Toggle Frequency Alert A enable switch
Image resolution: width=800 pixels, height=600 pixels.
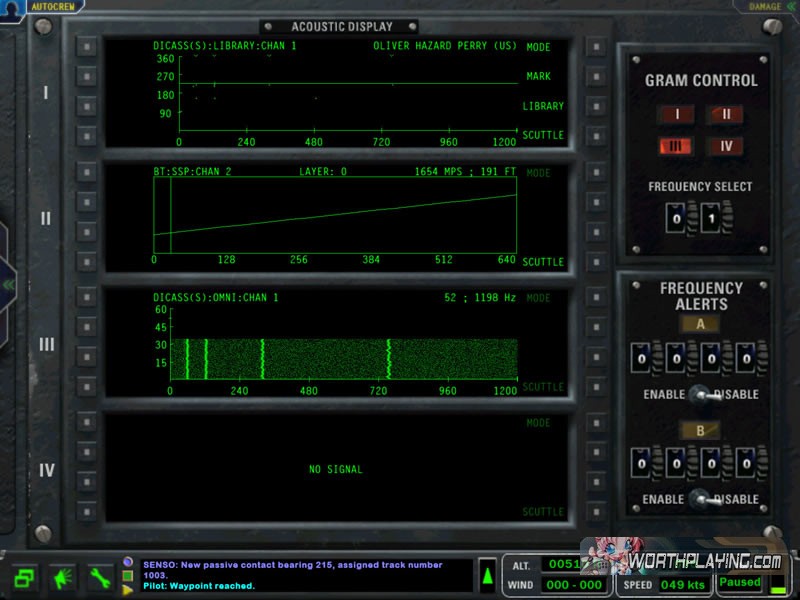coord(699,394)
